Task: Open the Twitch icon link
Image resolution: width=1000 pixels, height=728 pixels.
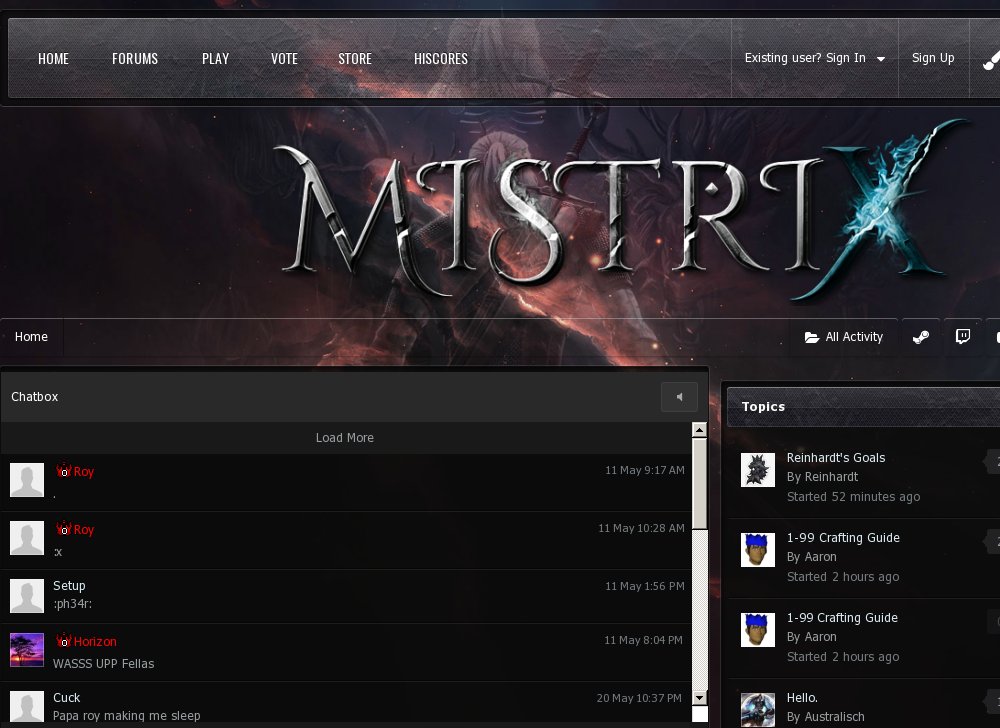Action: pos(962,337)
